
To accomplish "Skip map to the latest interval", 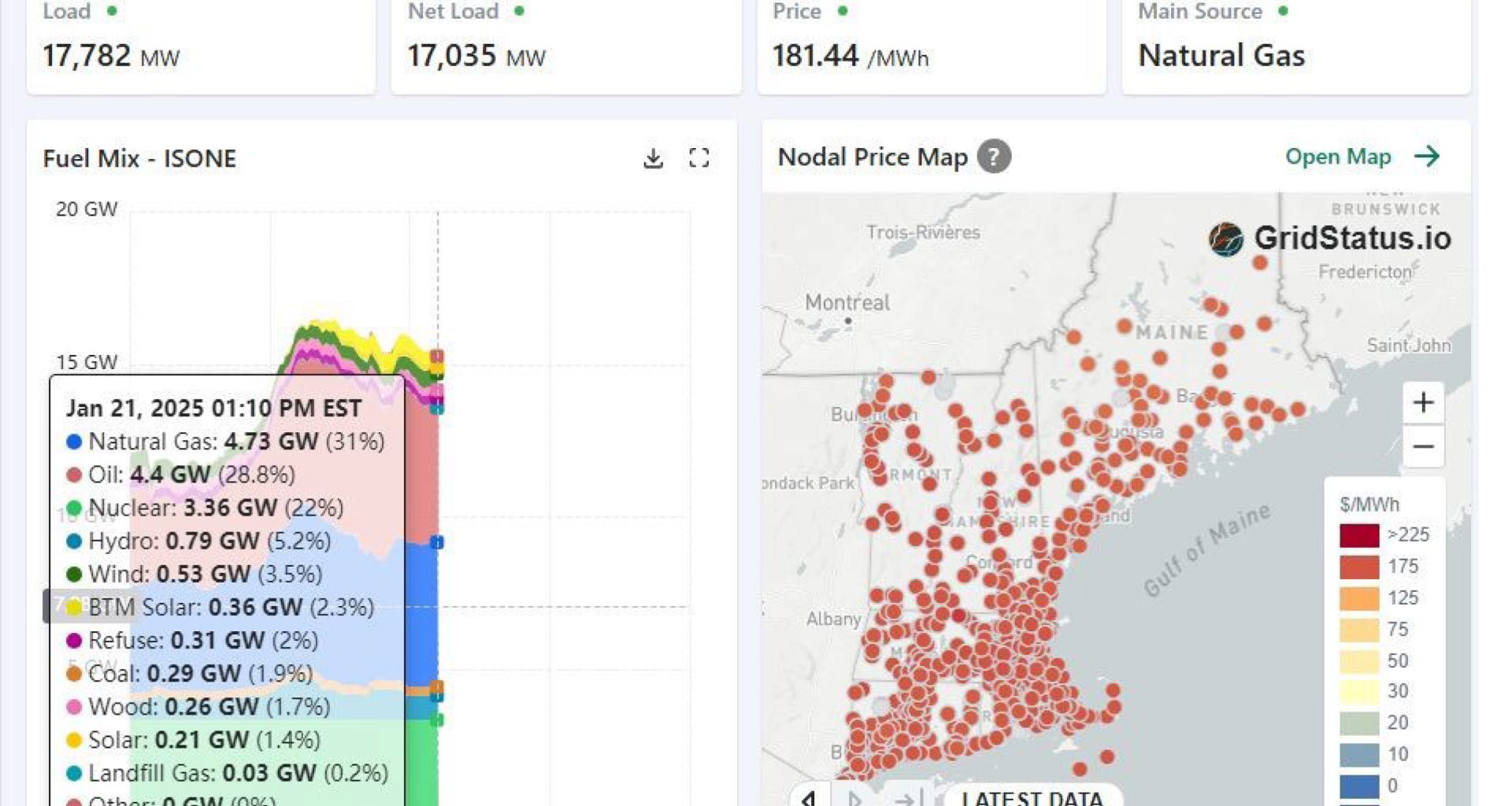I will (x=908, y=798).
